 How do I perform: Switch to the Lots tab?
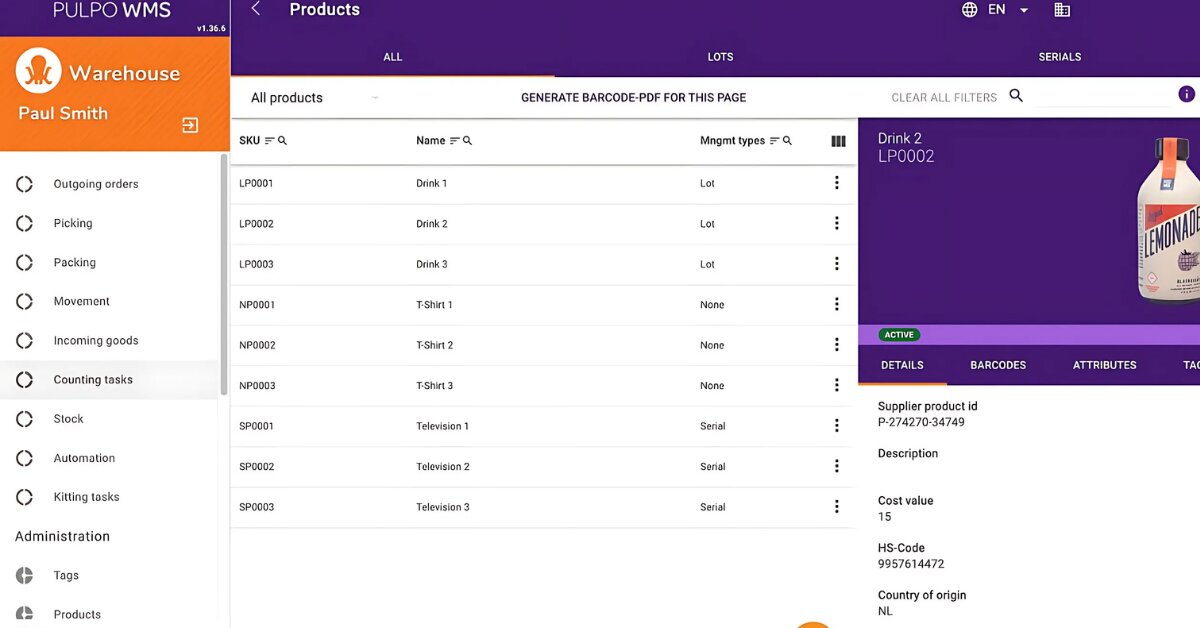coord(720,57)
